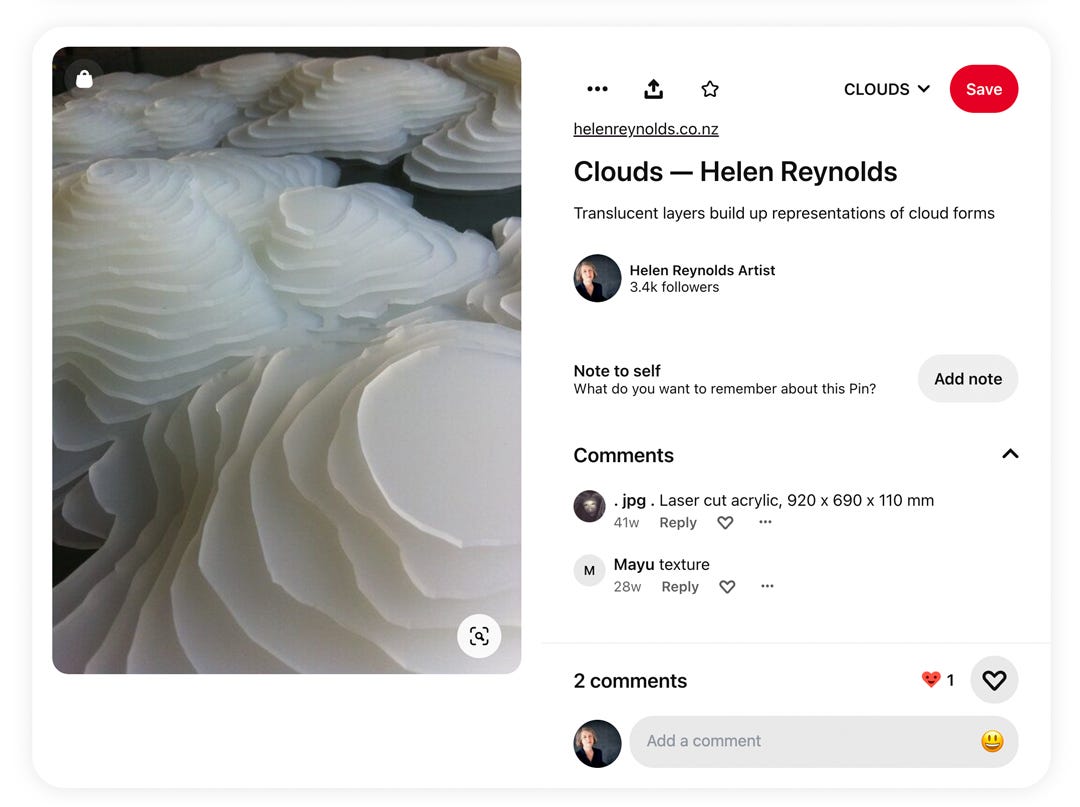Screen dimensions: 1080x807
Task: Click the Translucent layers description text
Action: click(x=784, y=213)
